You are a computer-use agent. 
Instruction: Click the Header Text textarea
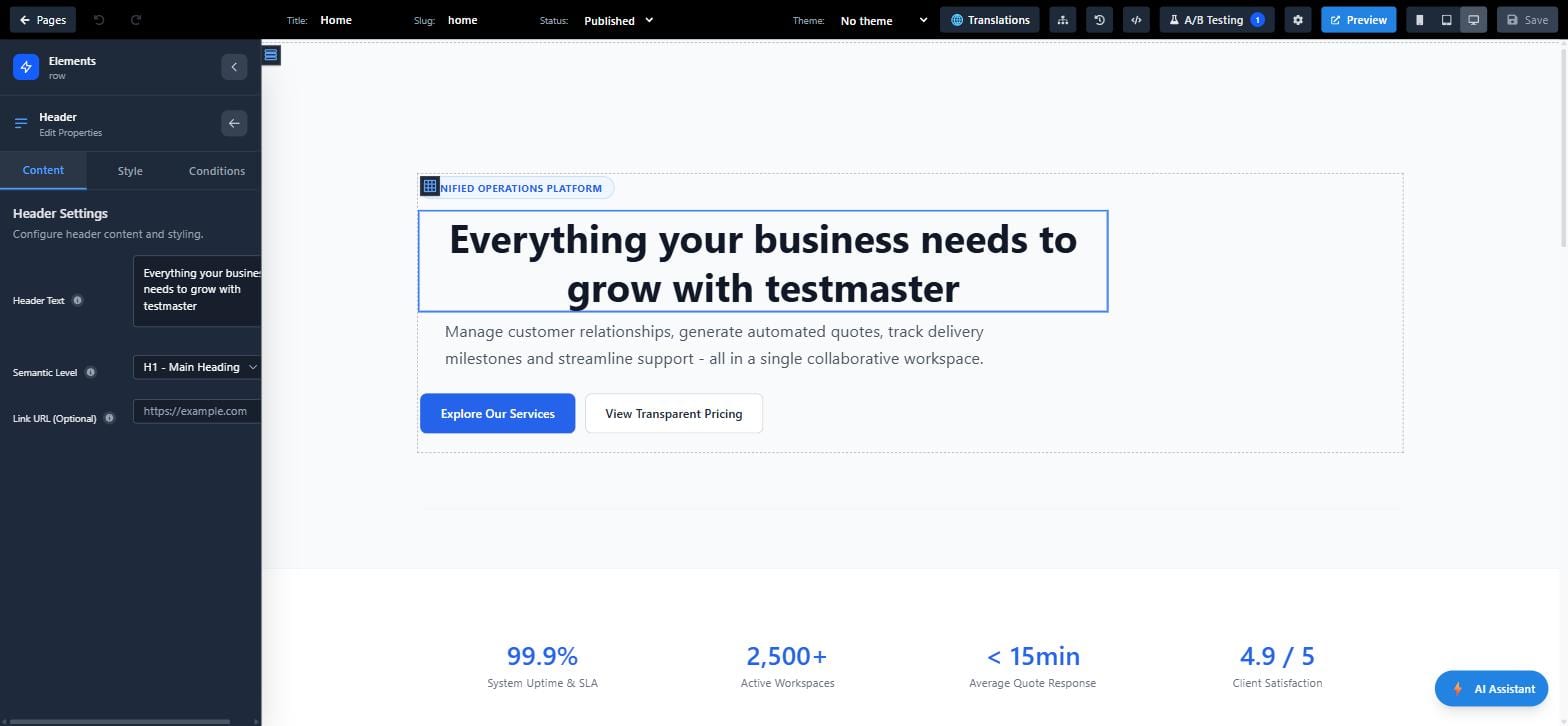tap(197, 291)
